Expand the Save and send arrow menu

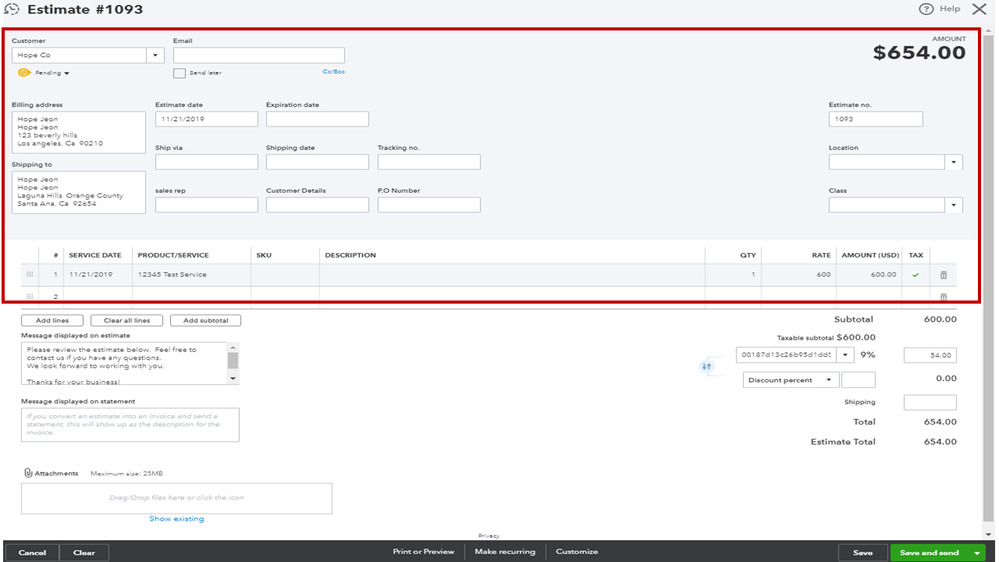[x=977, y=552]
